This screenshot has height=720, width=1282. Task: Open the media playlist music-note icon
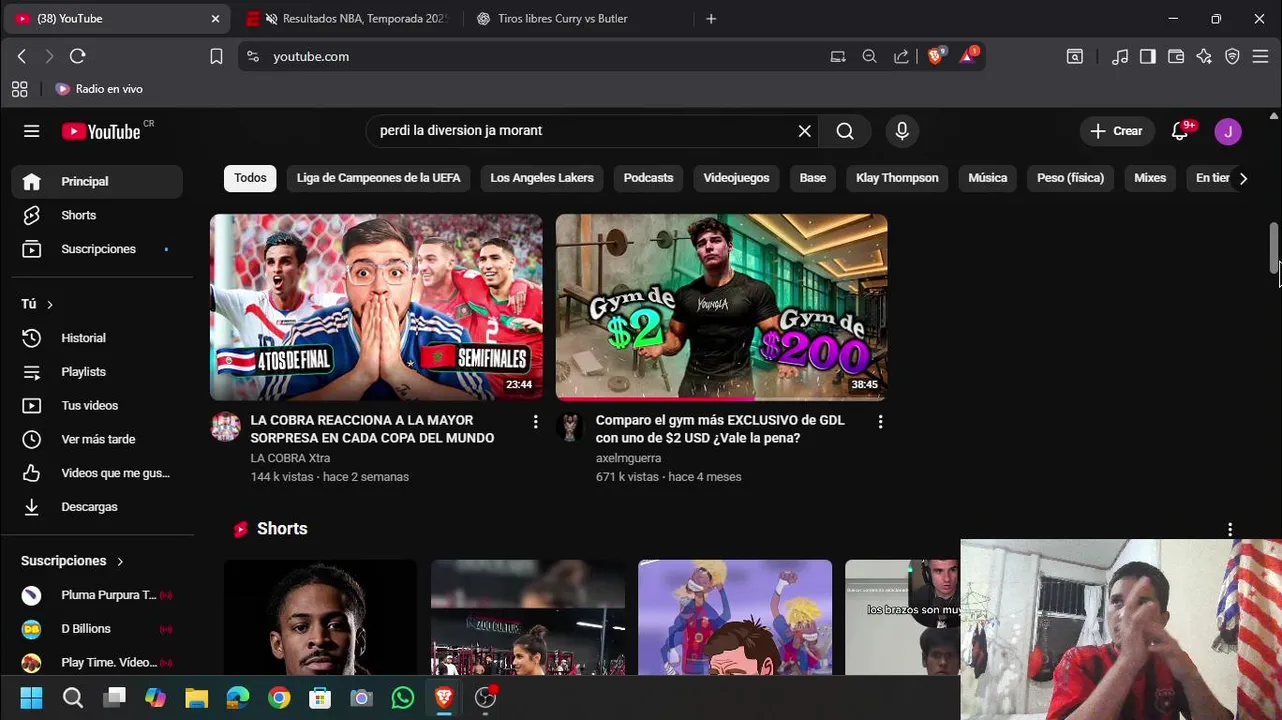(1120, 57)
